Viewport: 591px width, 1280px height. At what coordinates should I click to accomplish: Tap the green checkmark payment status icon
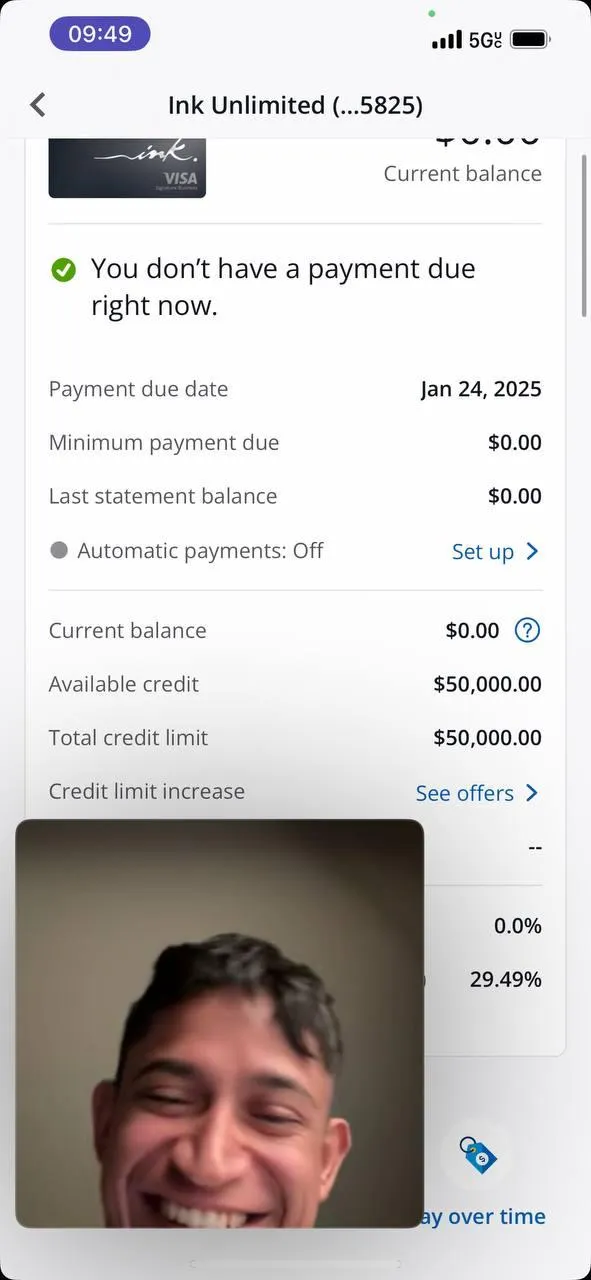coord(63,269)
